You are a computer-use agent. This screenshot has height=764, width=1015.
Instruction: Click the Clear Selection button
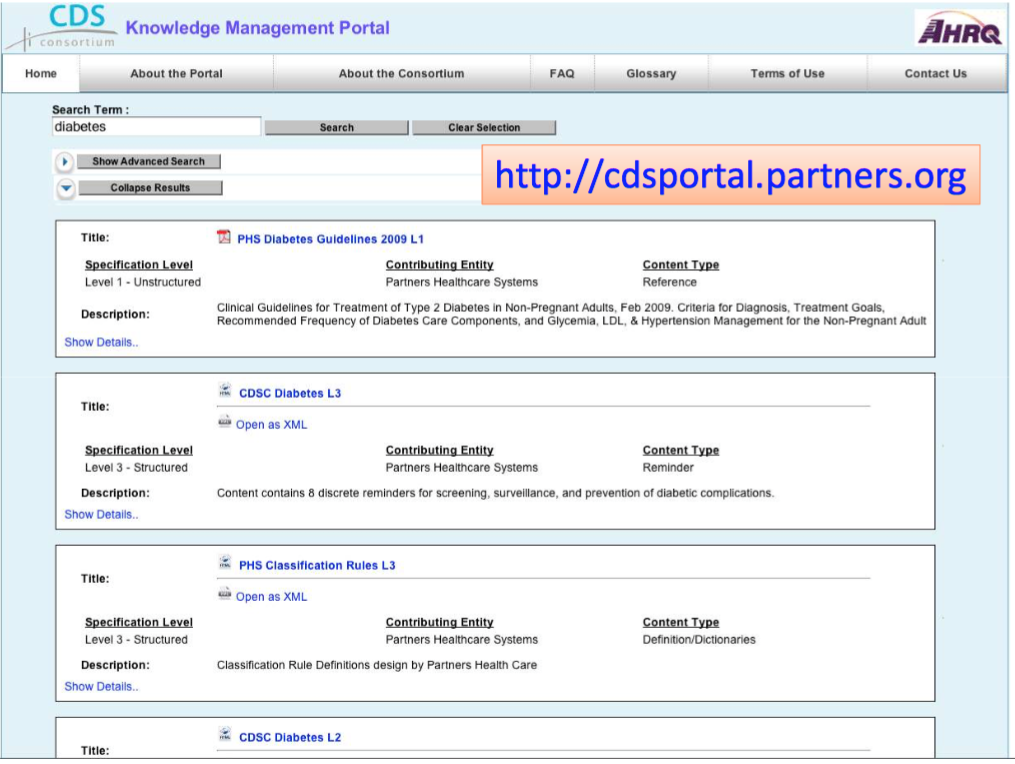tap(484, 128)
